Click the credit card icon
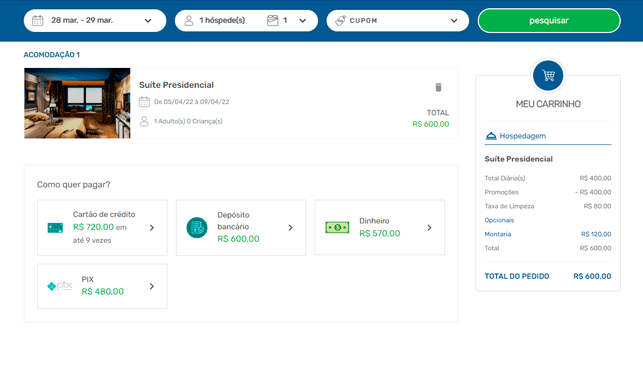643x374 pixels. point(55,228)
